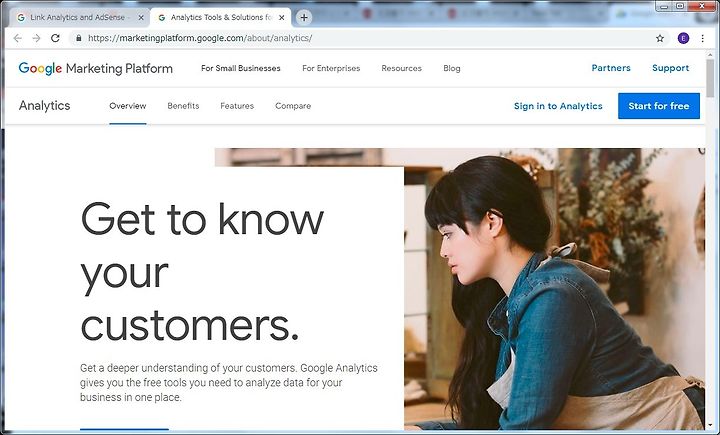Go to the Blog link
Viewport: 720px width, 435px height.
pos(452,68)
